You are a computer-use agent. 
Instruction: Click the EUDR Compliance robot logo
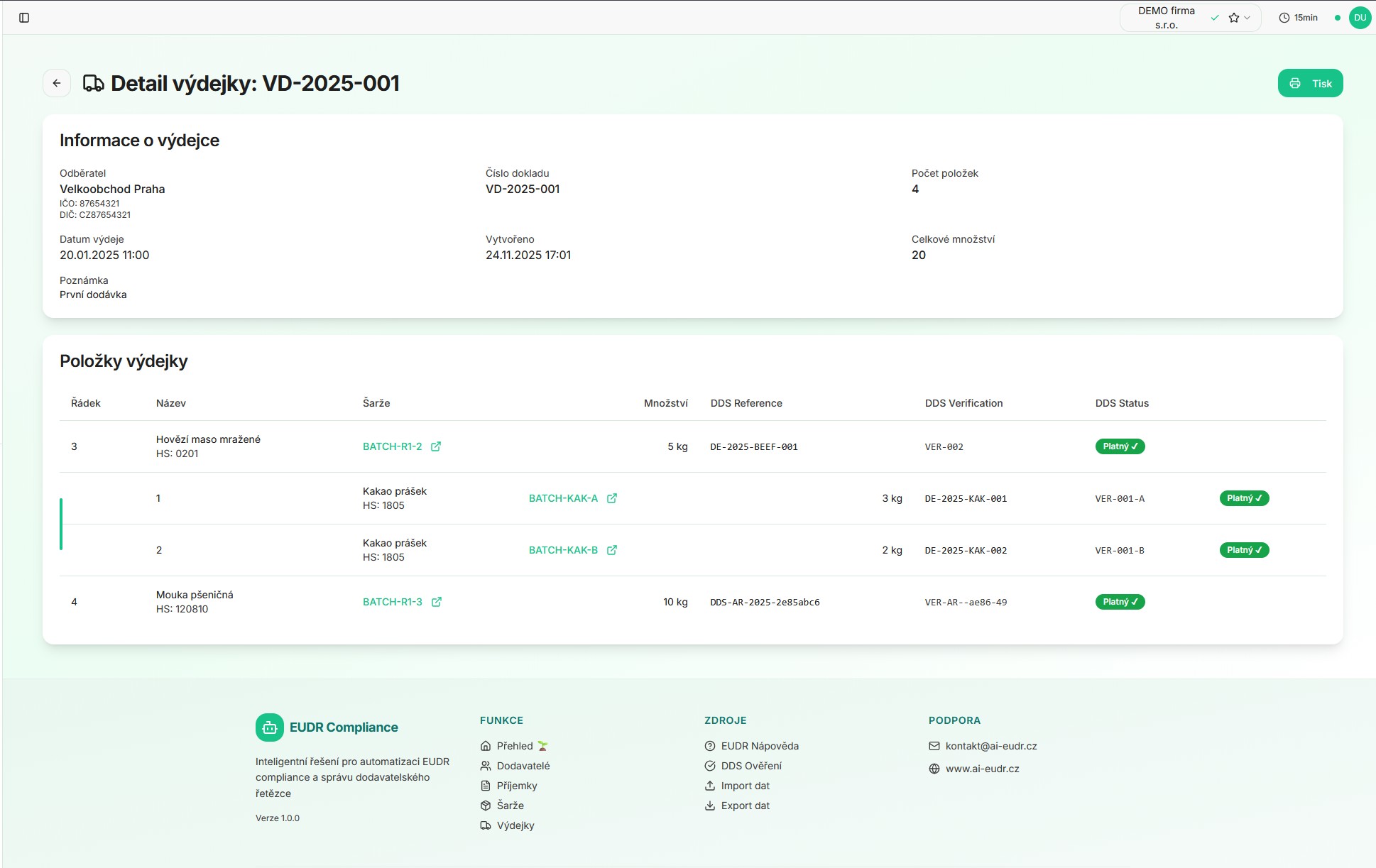click(x=270, y=727)
